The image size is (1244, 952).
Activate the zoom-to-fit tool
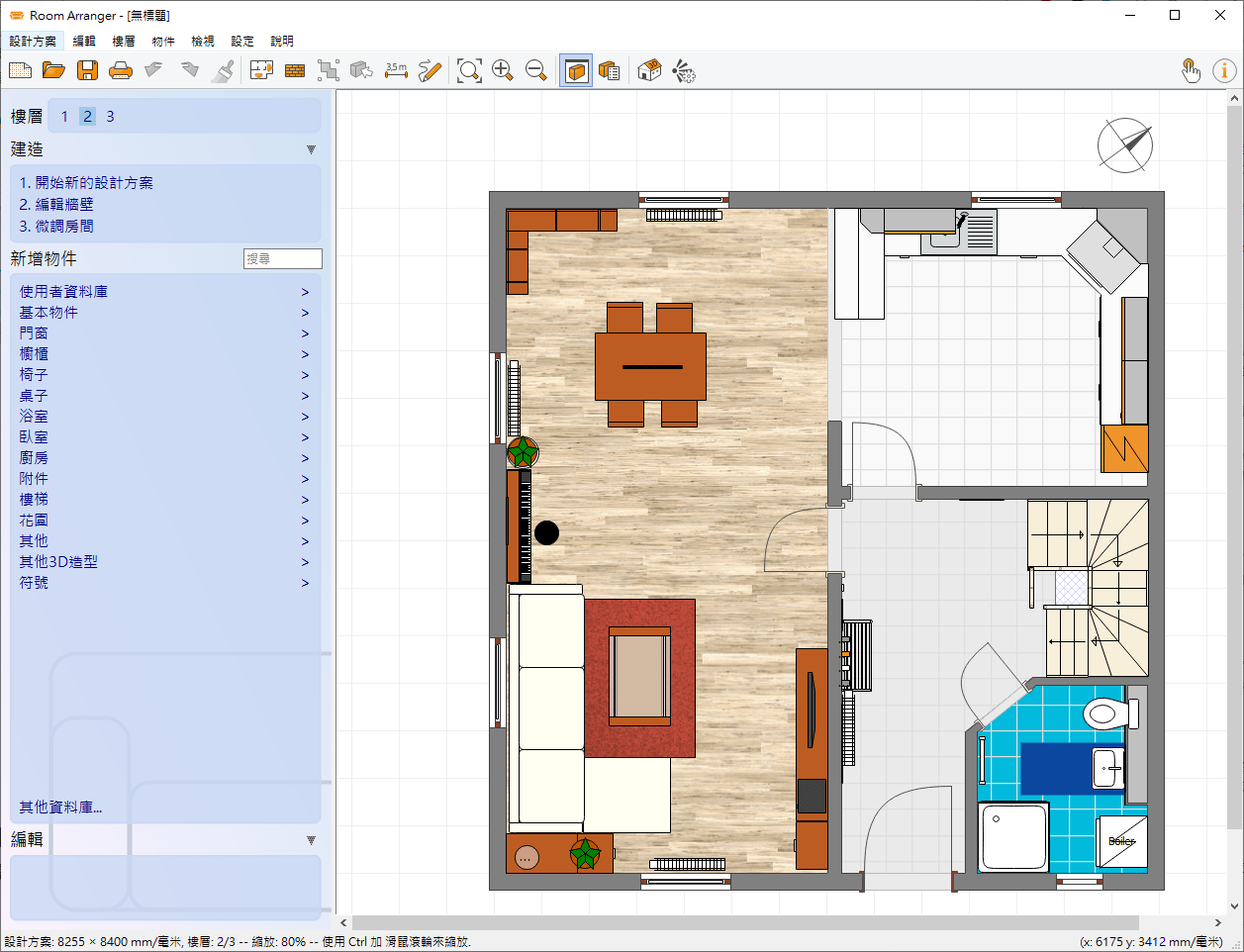(469, 70)
